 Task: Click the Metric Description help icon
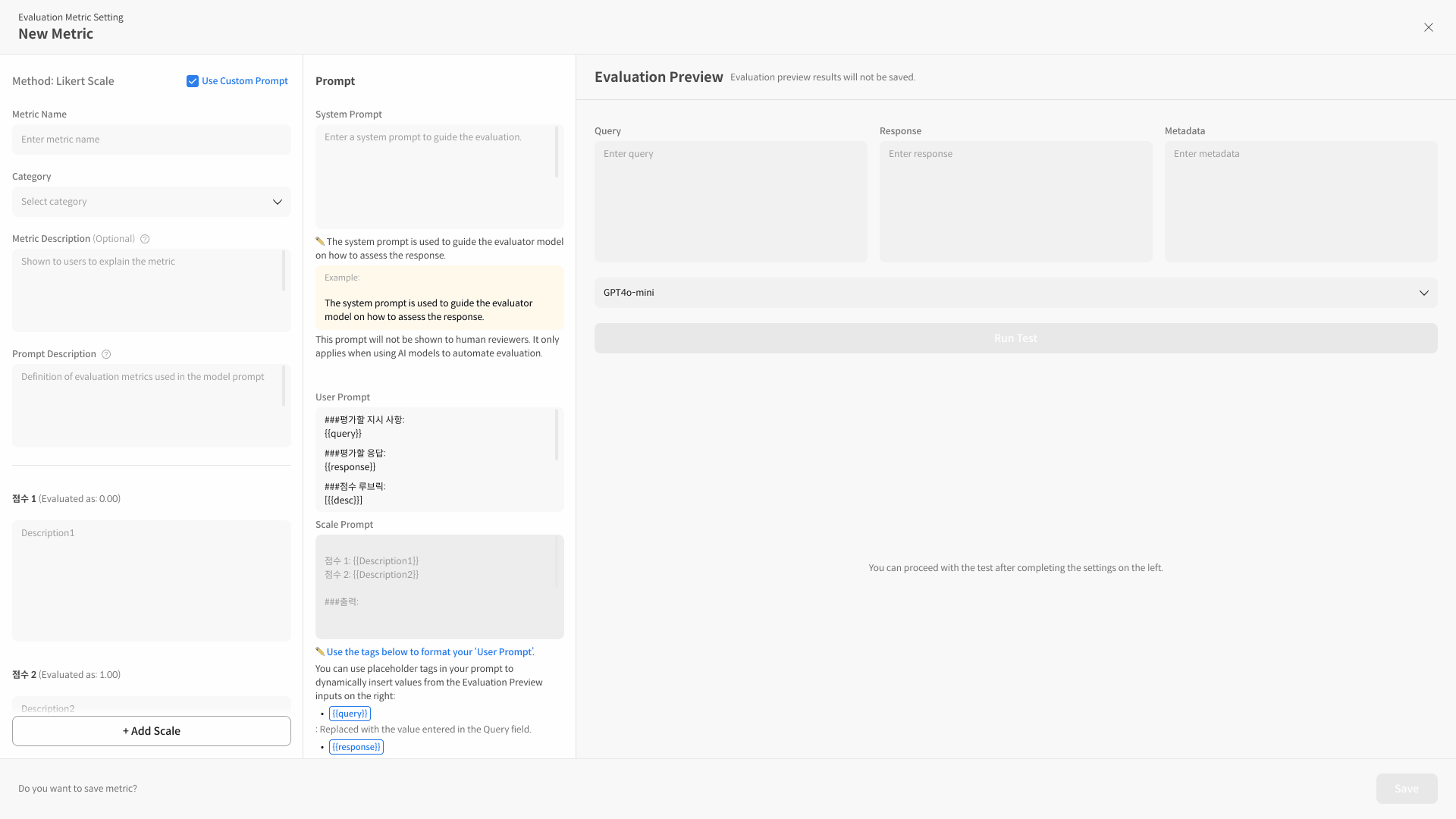145,239
